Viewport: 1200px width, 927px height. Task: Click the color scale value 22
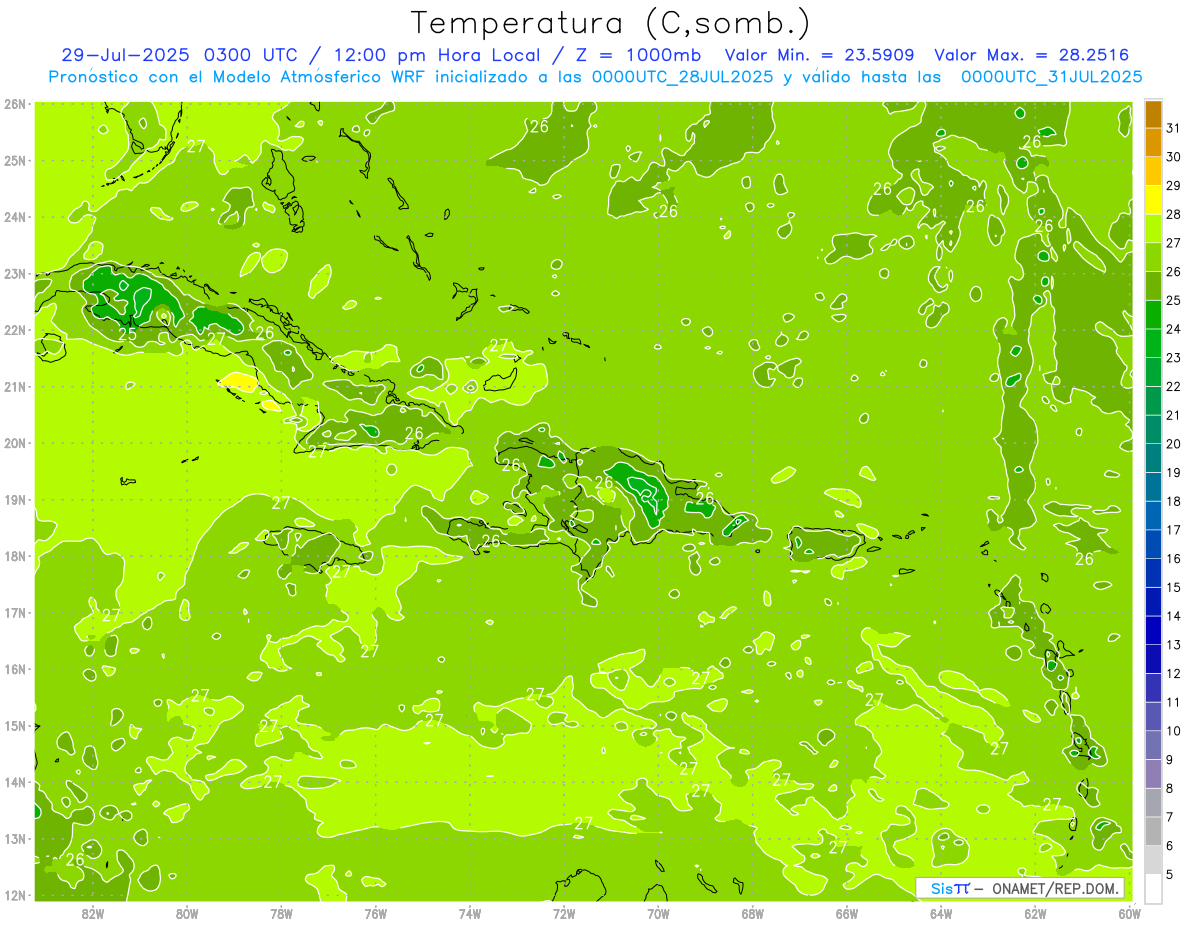(x=1173, y=387)
